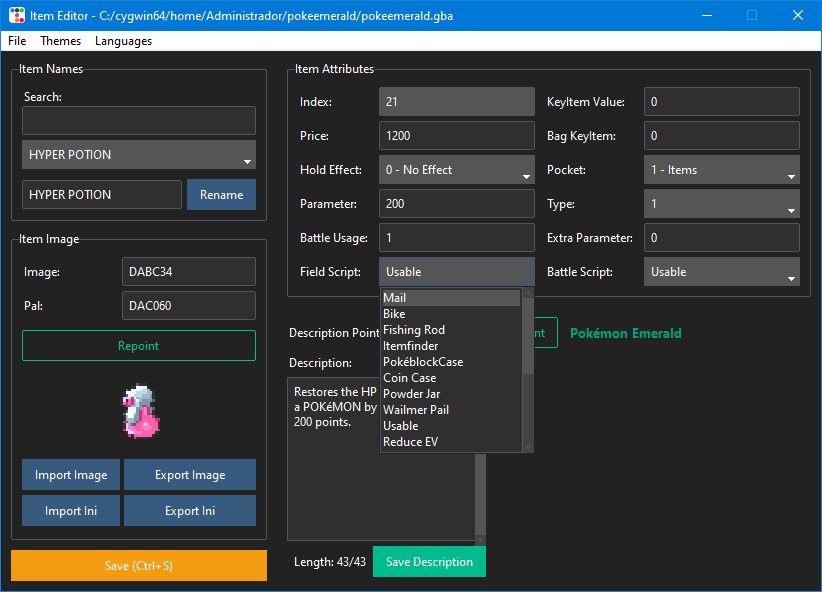The width and height of the screenshot is (822, 592).
Task: Open the Battle Script dropdown
Action: point(721,272)
